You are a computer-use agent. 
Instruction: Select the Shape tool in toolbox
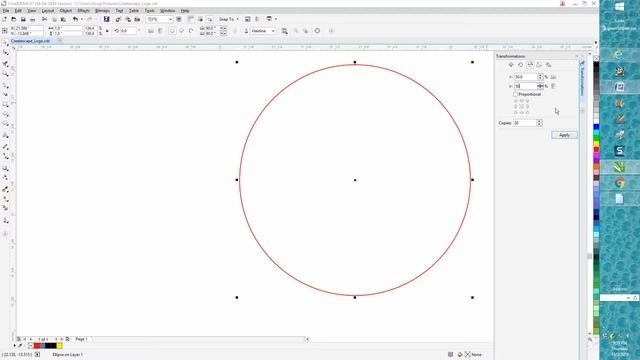pyautogui.click(x=5, y=53)
